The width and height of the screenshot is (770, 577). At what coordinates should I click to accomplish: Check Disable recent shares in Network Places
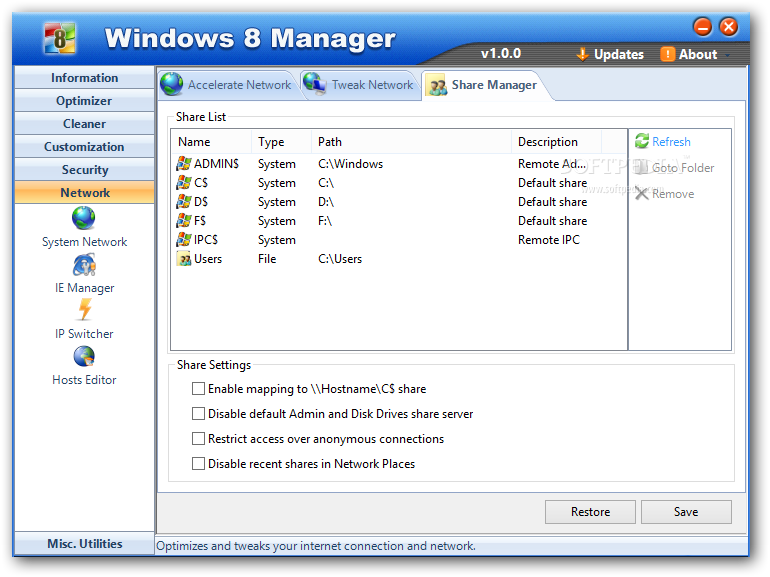198,463
